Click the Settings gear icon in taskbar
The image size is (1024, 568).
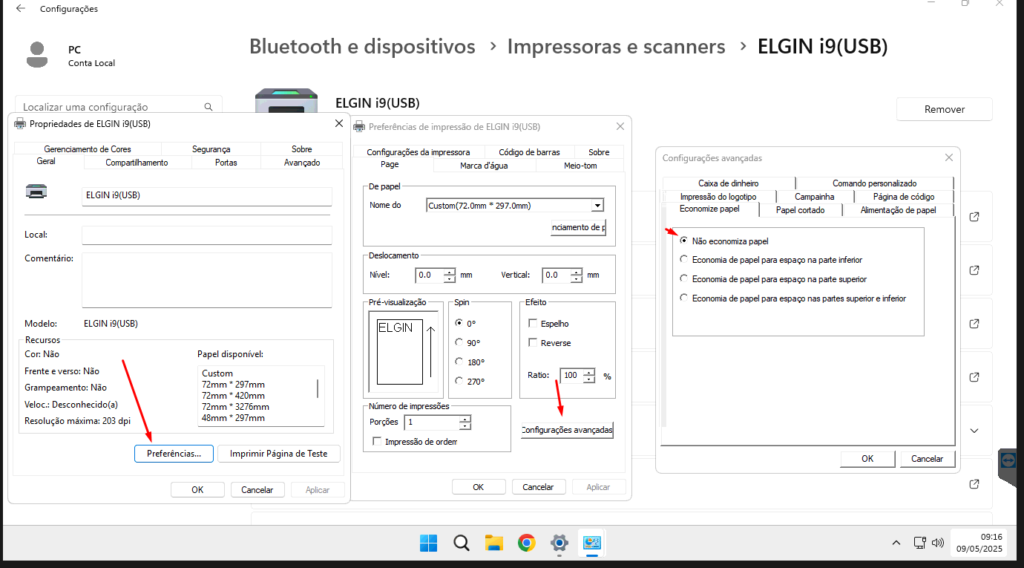click(x=559, y=543)
